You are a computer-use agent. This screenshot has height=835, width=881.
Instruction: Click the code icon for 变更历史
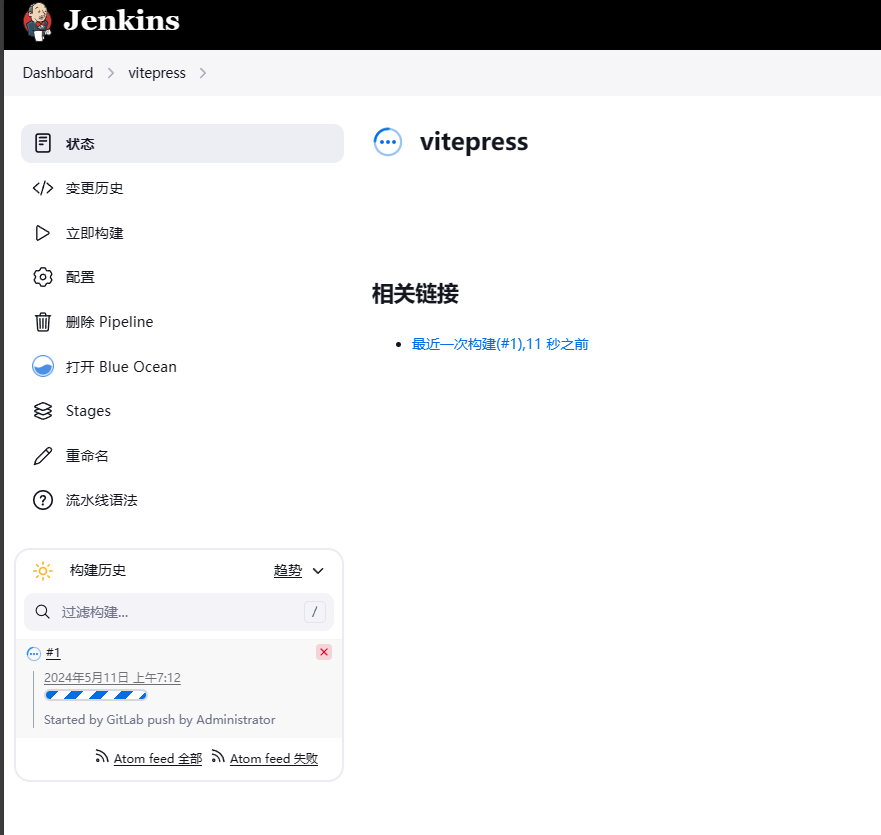43,188
